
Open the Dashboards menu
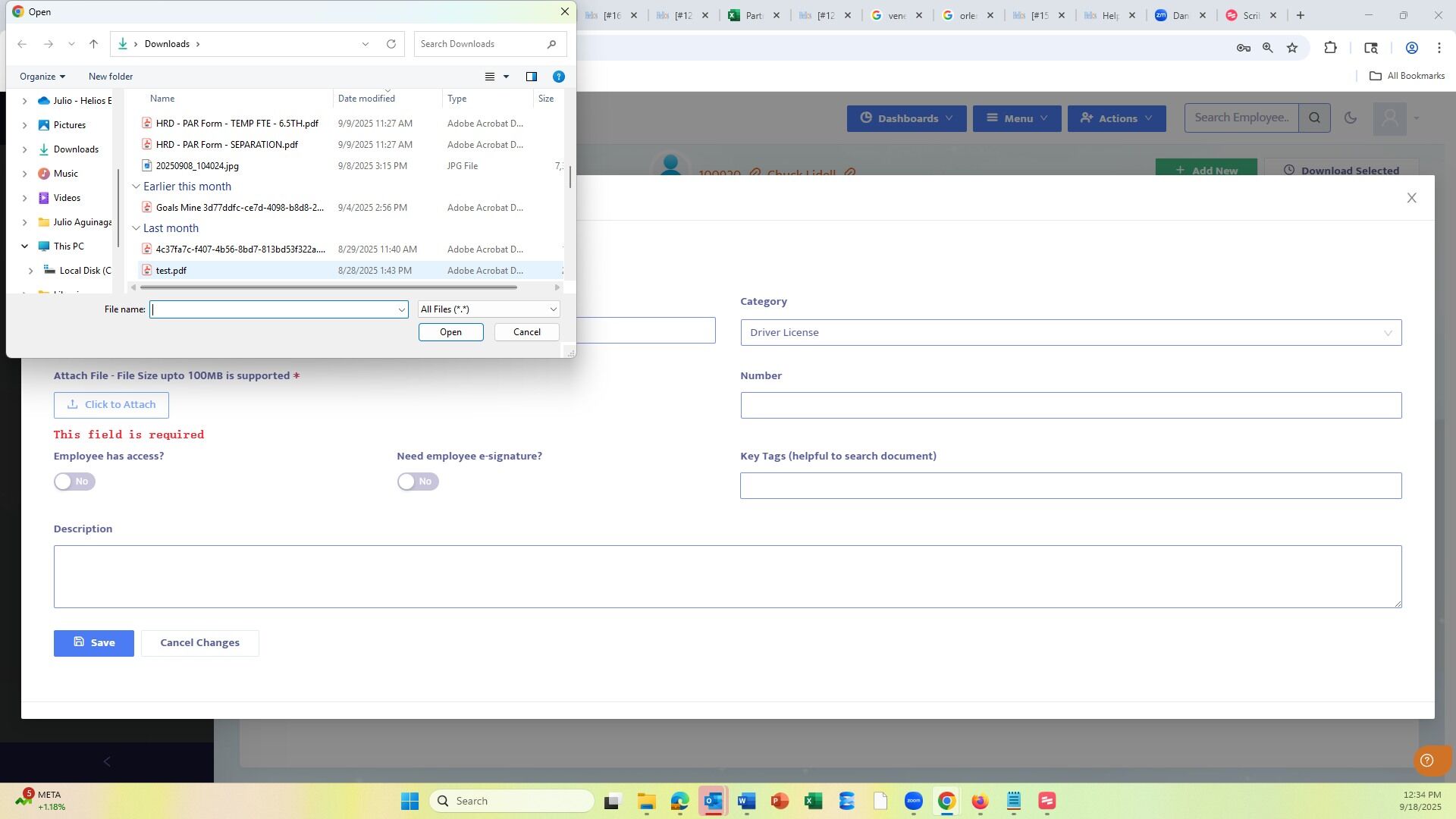[x=906, y=118]
